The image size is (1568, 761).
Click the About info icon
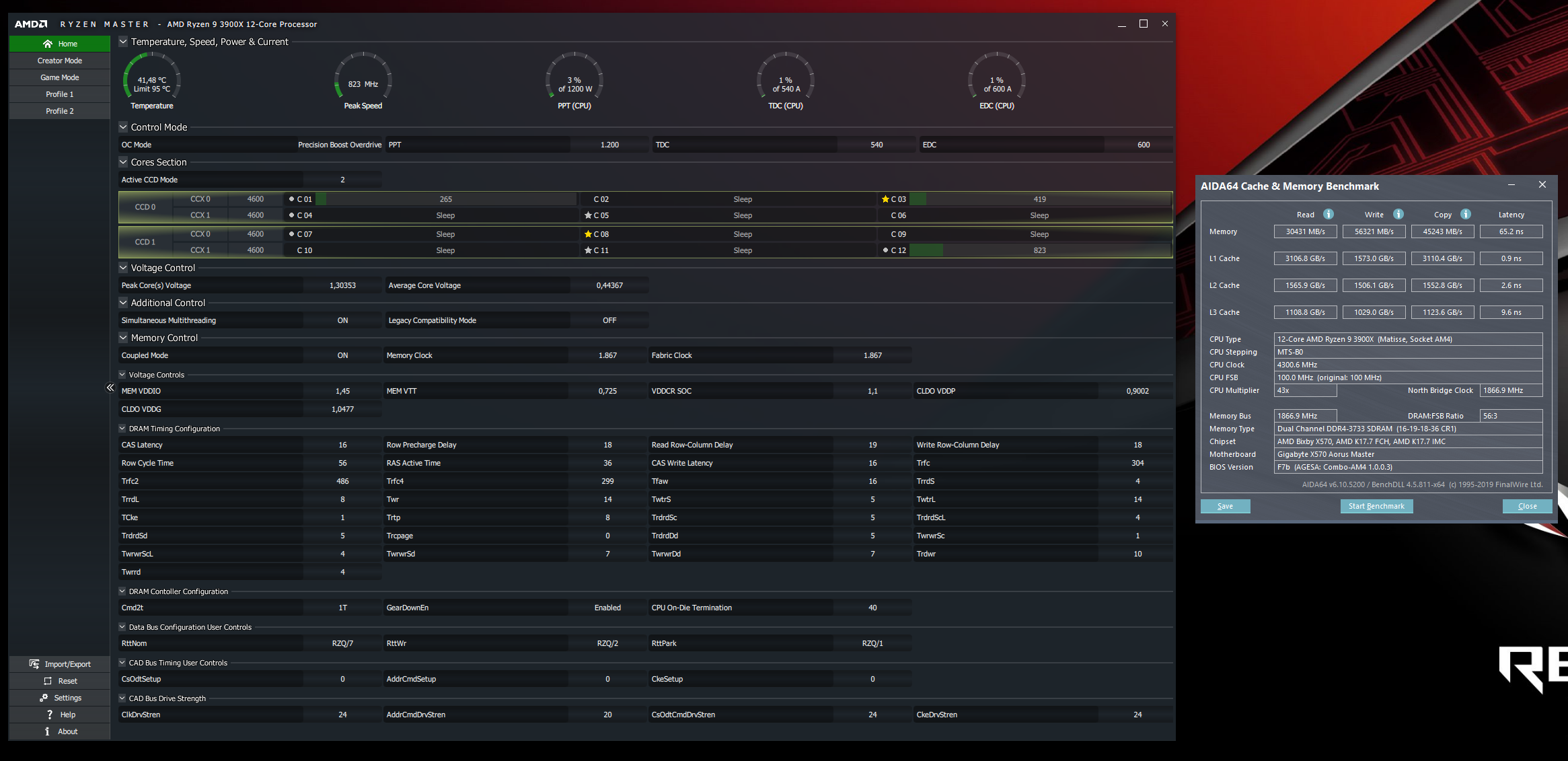point(47,731)
